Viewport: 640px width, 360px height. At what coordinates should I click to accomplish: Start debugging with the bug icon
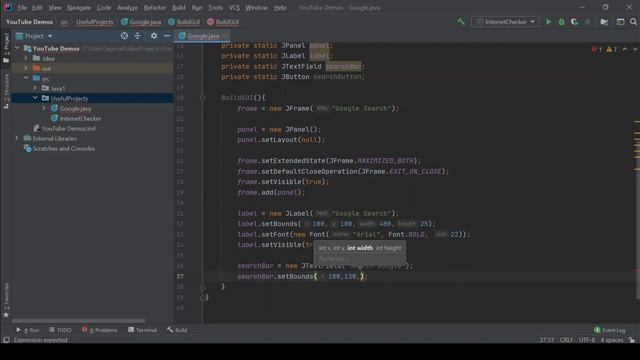coord(562,22)
